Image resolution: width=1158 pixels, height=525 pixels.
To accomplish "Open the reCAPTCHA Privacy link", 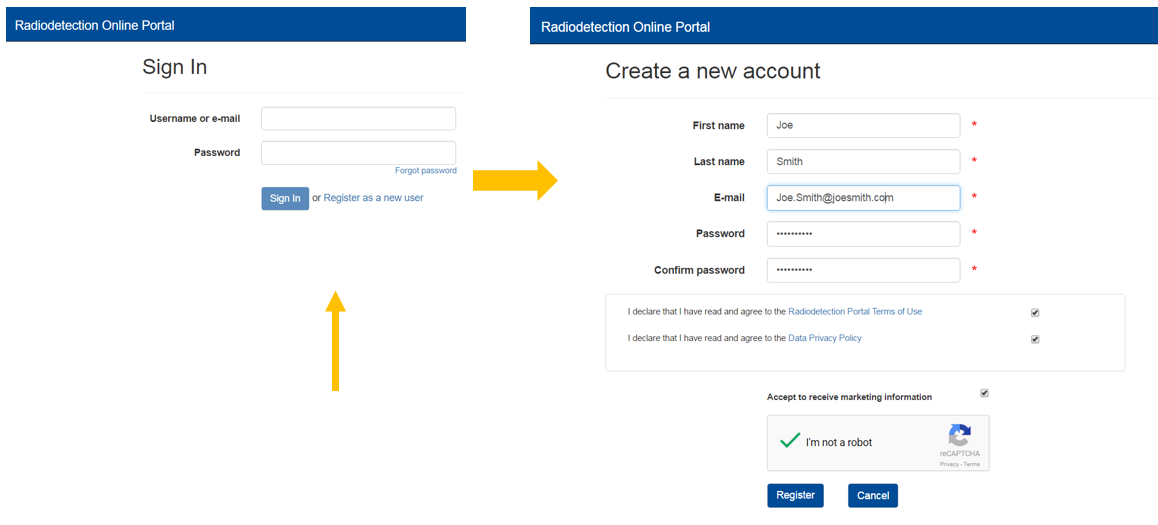I will coord(948,464).
